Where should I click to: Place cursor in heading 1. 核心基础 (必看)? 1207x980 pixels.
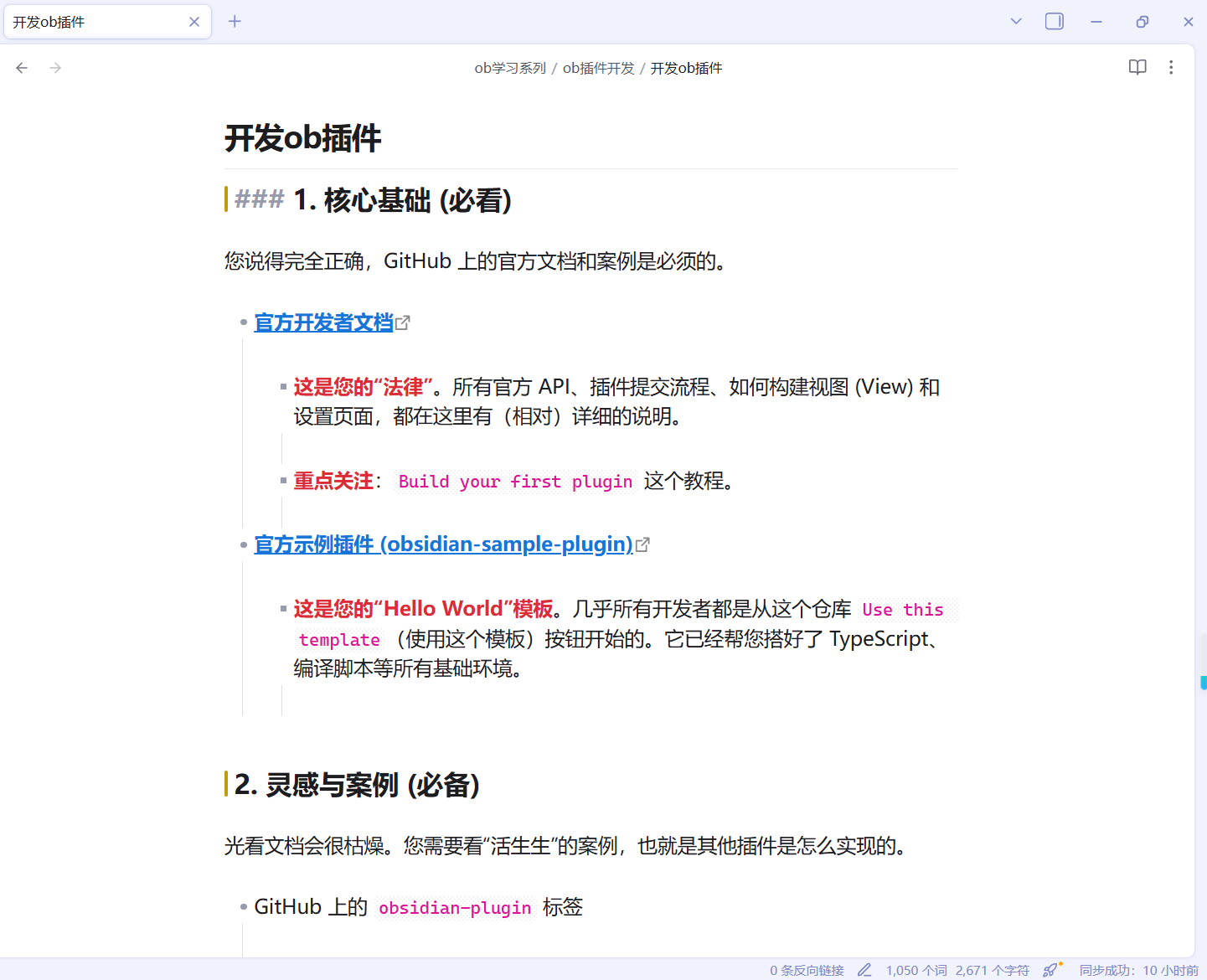[x=402, y=200]
